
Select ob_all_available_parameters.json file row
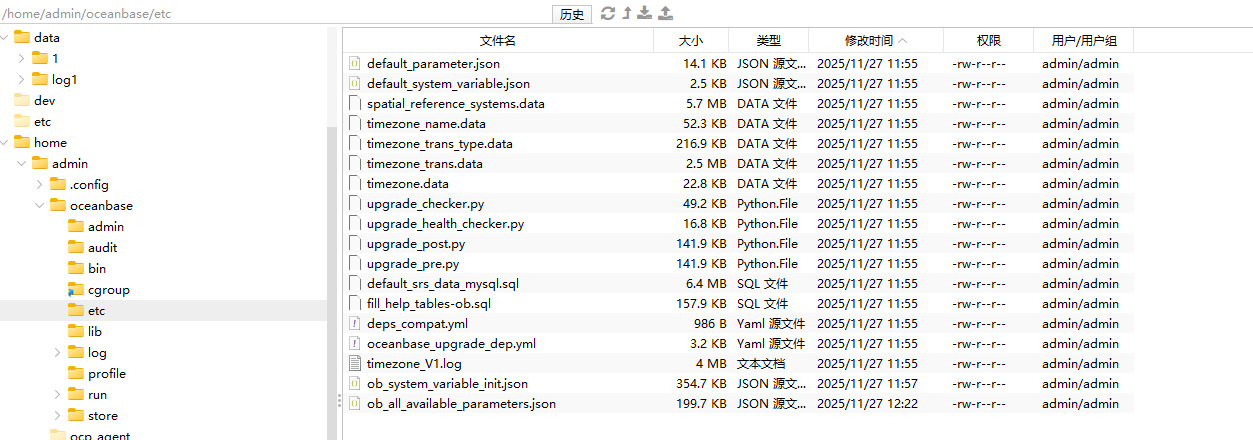(461, 404)
